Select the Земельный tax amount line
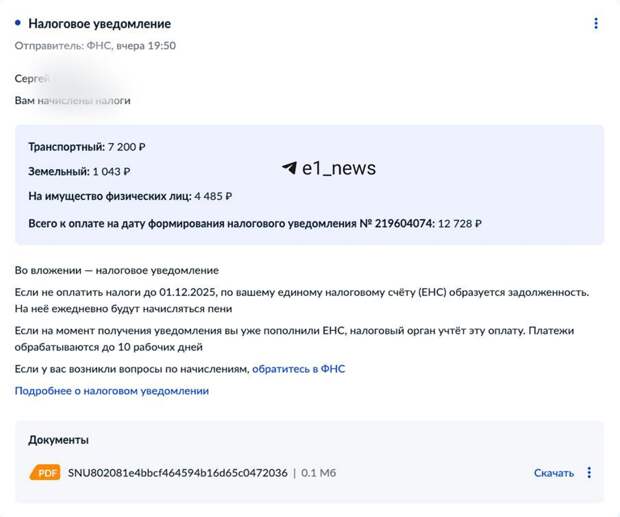Viewport: 620px width, 517px height. tap(79, 172)
